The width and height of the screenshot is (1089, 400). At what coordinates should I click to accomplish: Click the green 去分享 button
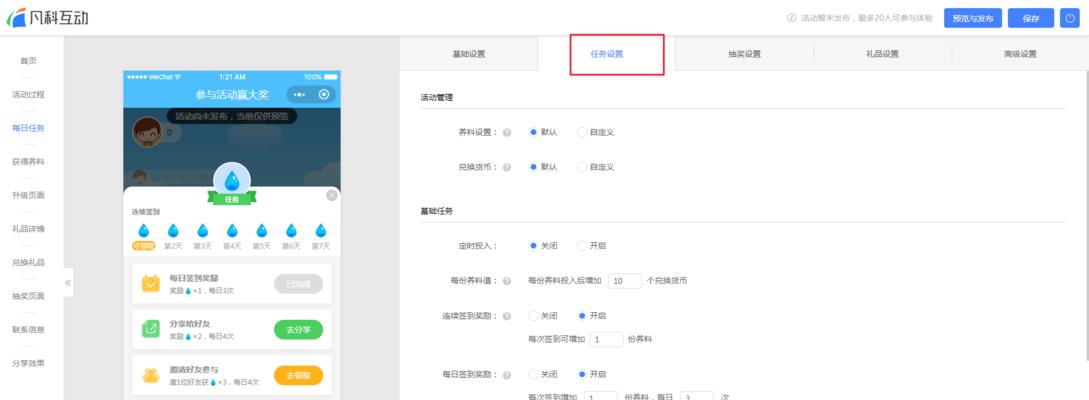tap(299, 330)
